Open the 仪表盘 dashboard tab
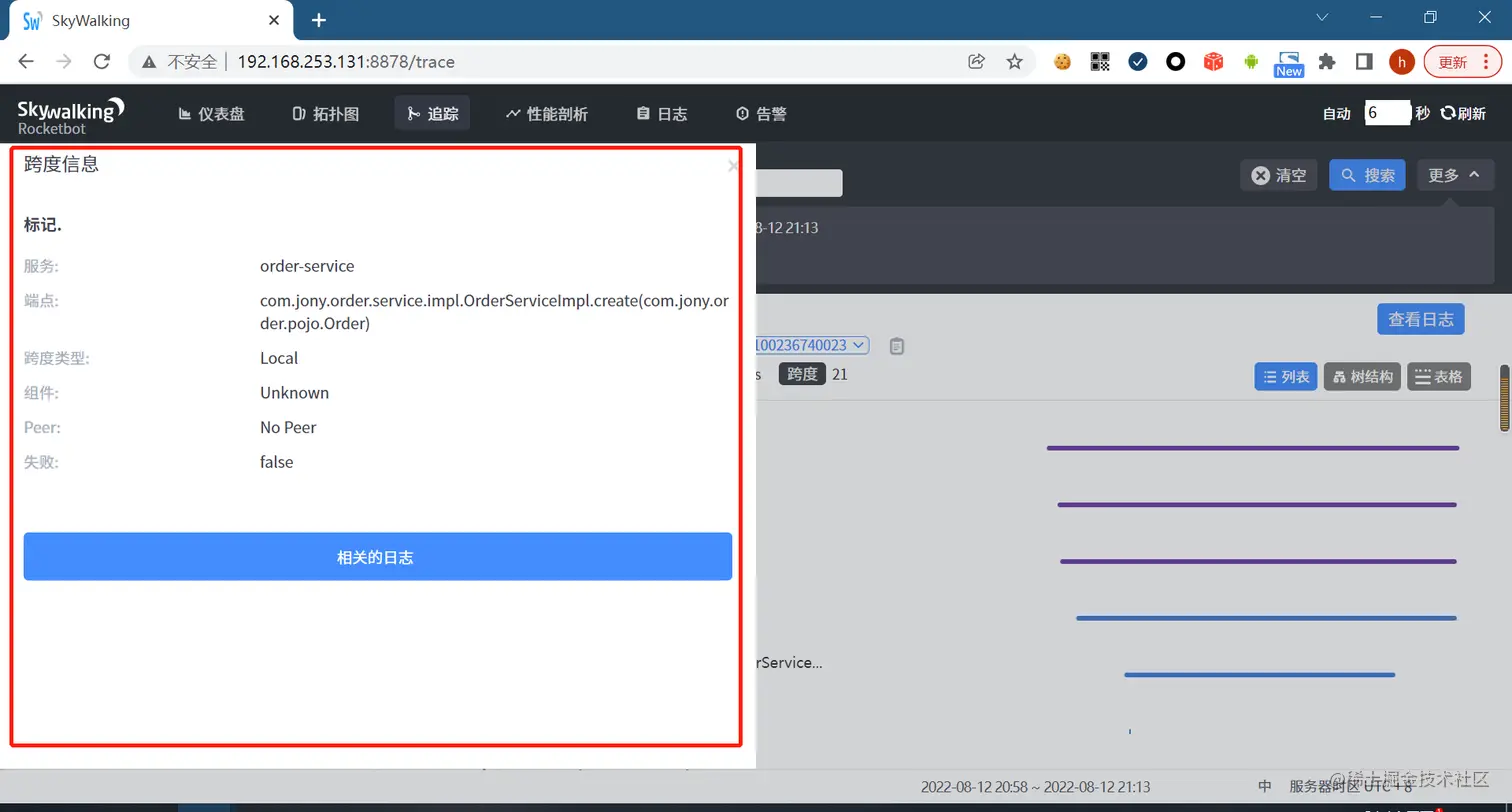This screenshot has width=1512, height=812. pyautogui.click(x=211, y=114)
